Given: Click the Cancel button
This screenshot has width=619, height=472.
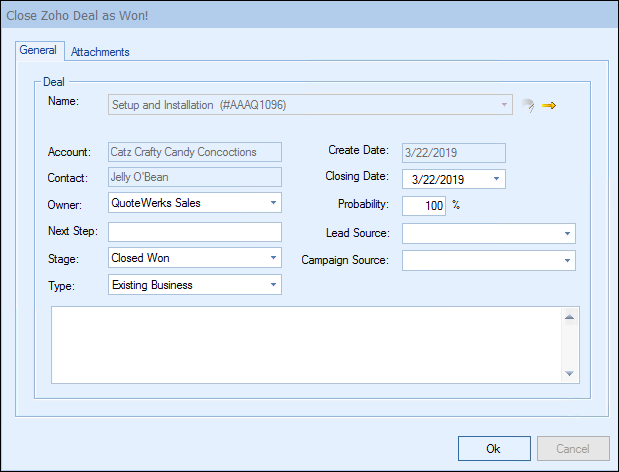Looking at the screenshot, I should pyautogui.click(x=573, y=449).
